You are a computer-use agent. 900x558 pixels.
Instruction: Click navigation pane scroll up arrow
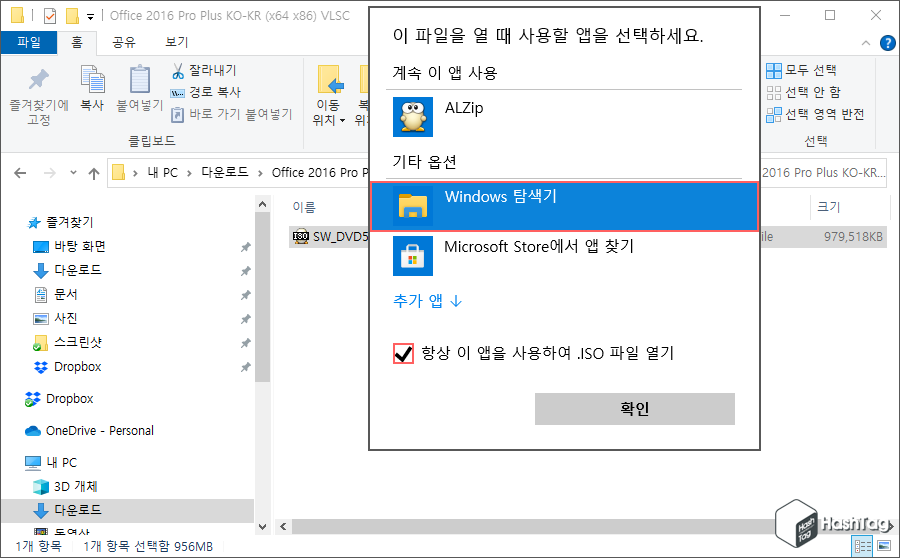[262, 204]
